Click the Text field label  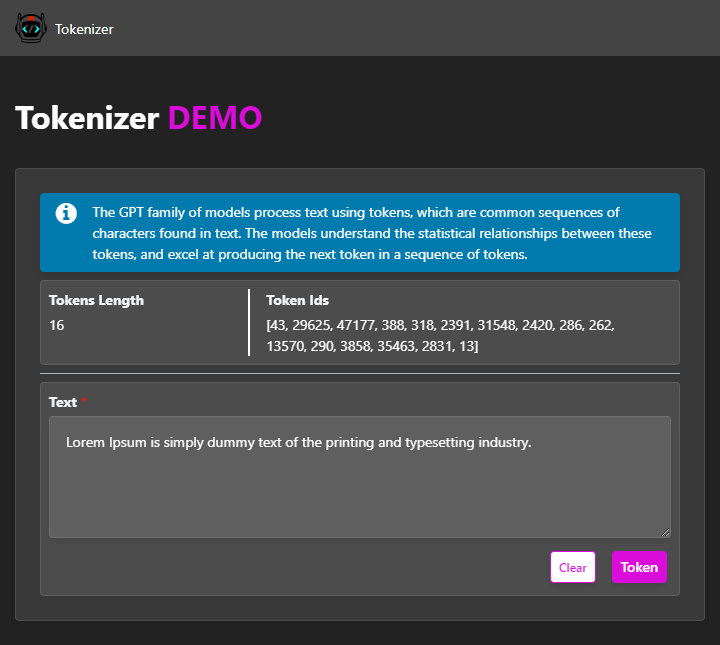pos(63,402)
